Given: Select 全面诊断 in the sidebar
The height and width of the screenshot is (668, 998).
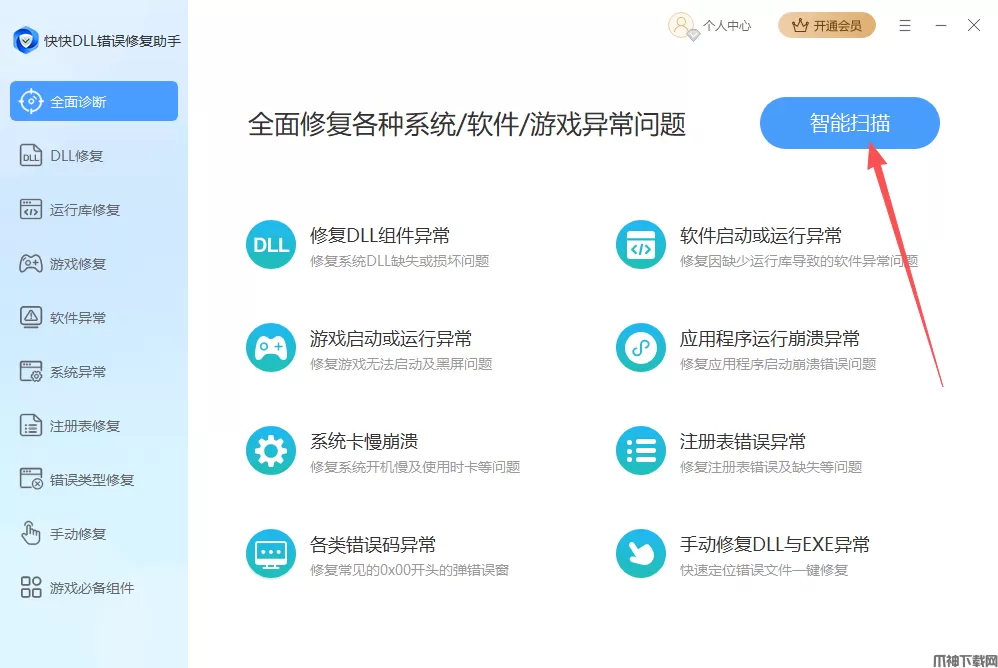Looking at the screenshot, I should pos(94,102).
